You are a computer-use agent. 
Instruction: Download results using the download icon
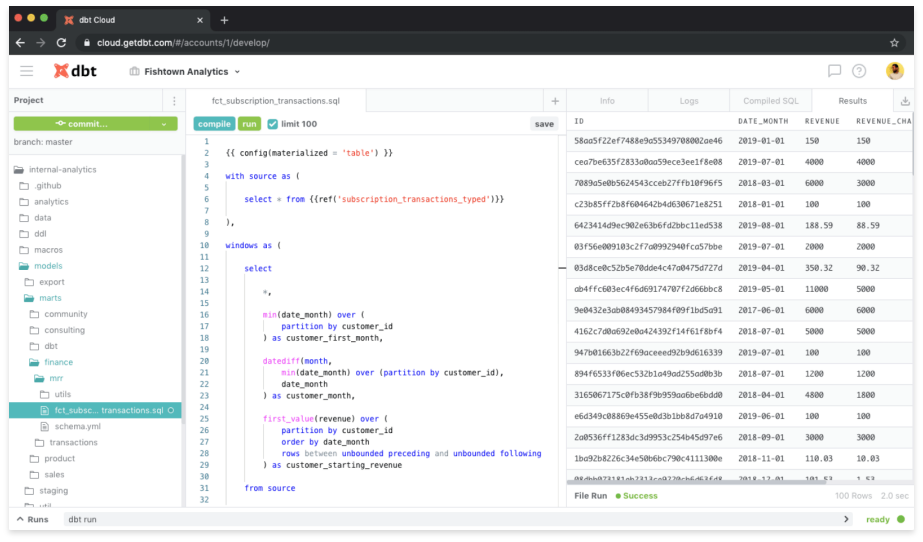(x=905, y=101)
